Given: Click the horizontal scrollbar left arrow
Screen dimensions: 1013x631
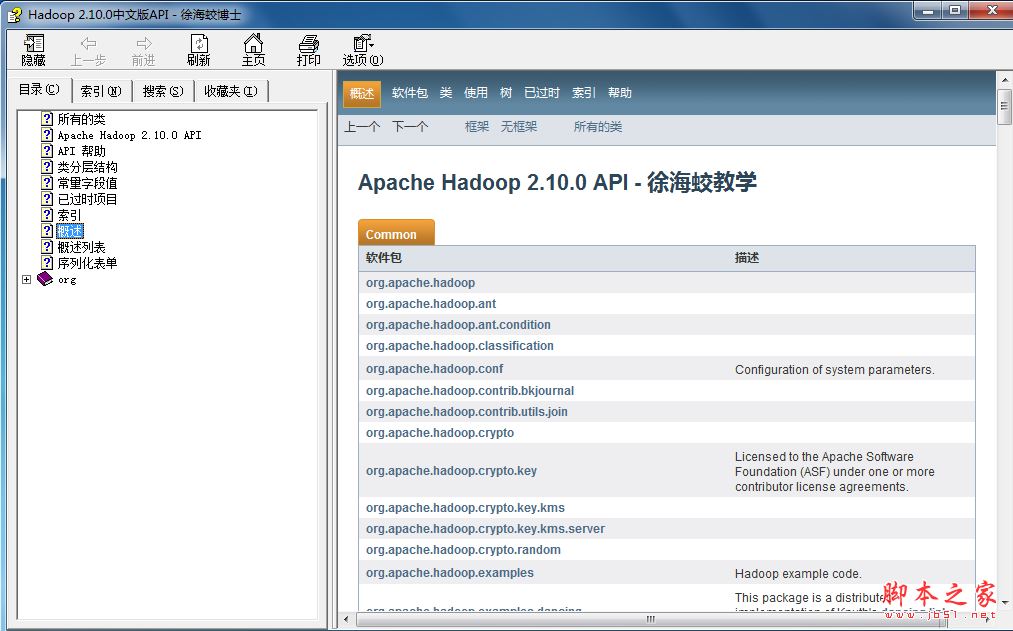Looking at the screenshot, I should coord(346,619).
